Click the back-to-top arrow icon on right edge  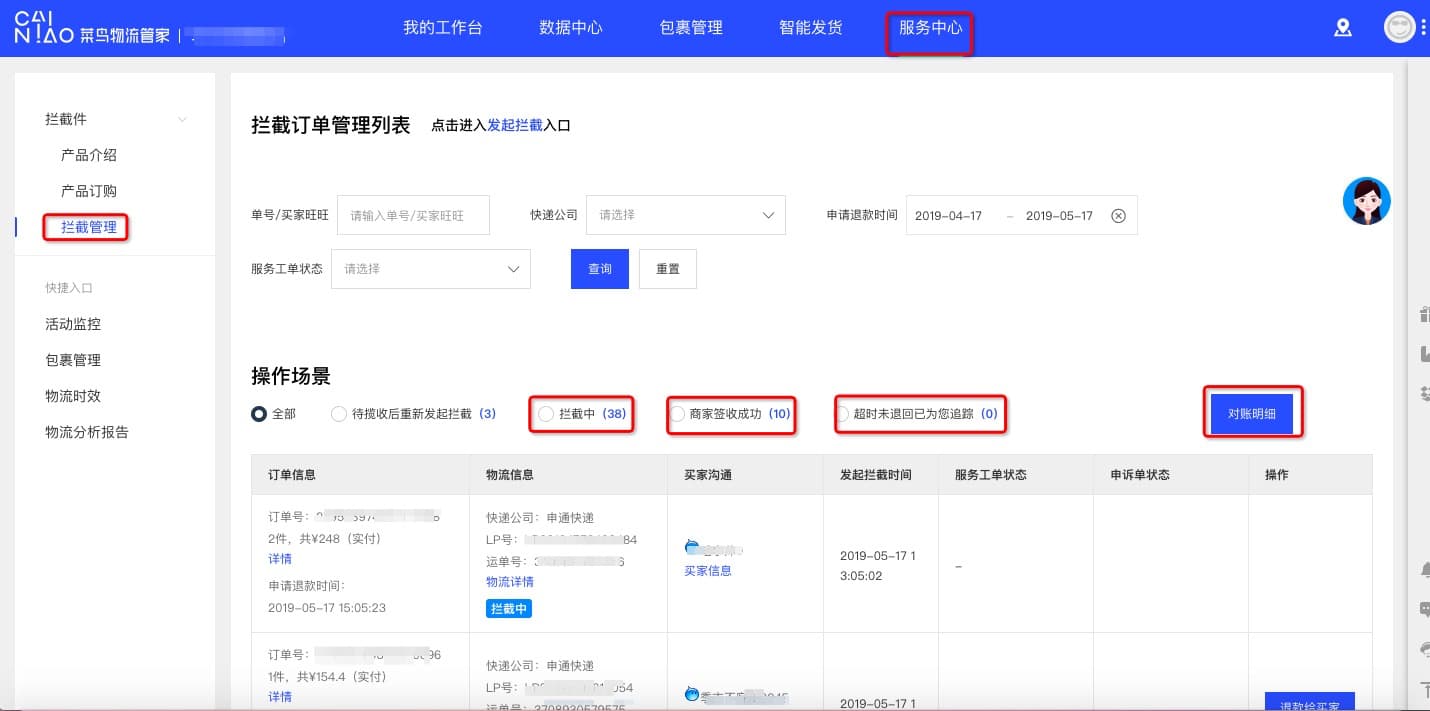point(1424,689)
